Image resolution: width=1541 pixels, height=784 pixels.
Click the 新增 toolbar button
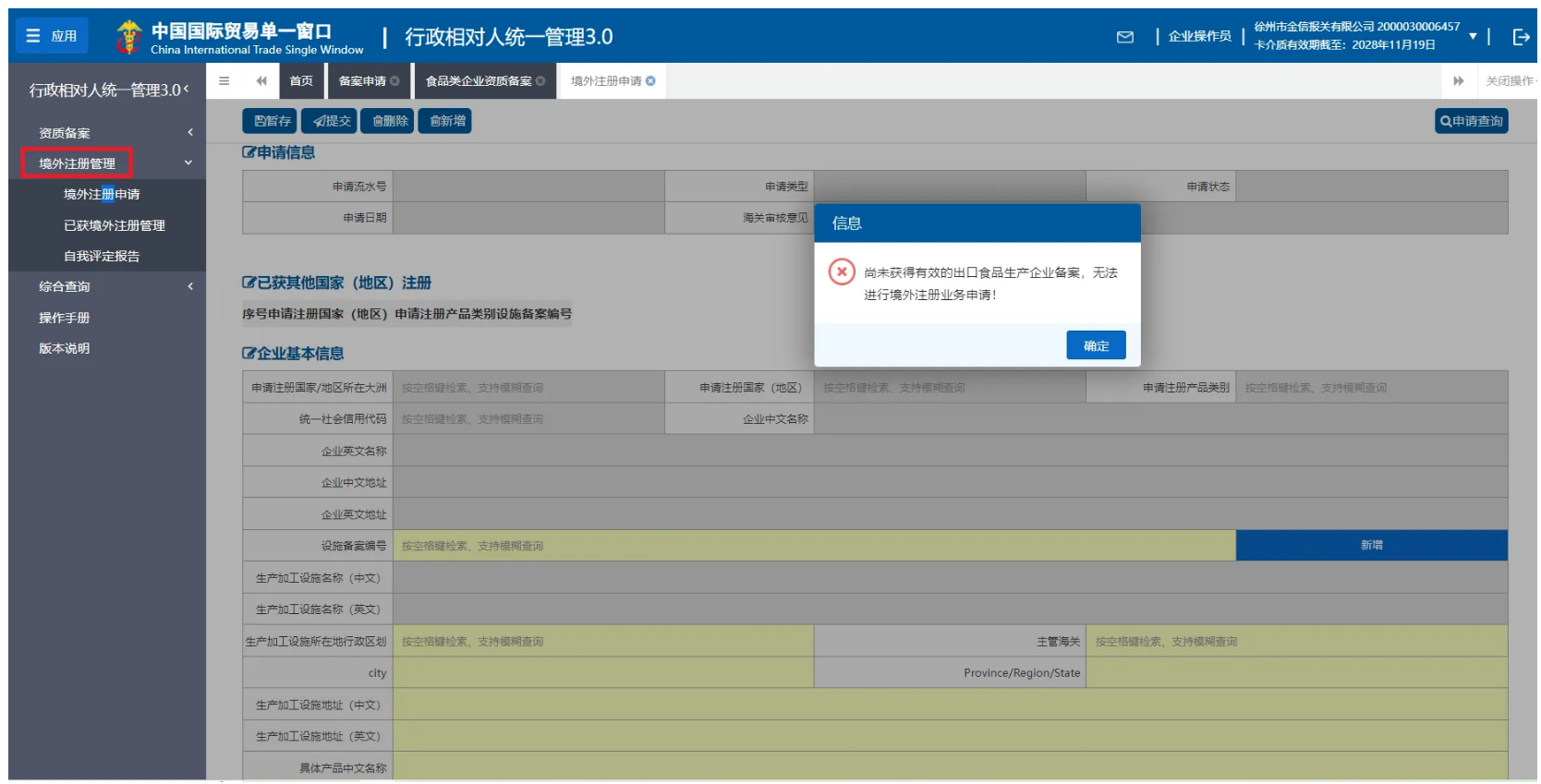(444, 121)
